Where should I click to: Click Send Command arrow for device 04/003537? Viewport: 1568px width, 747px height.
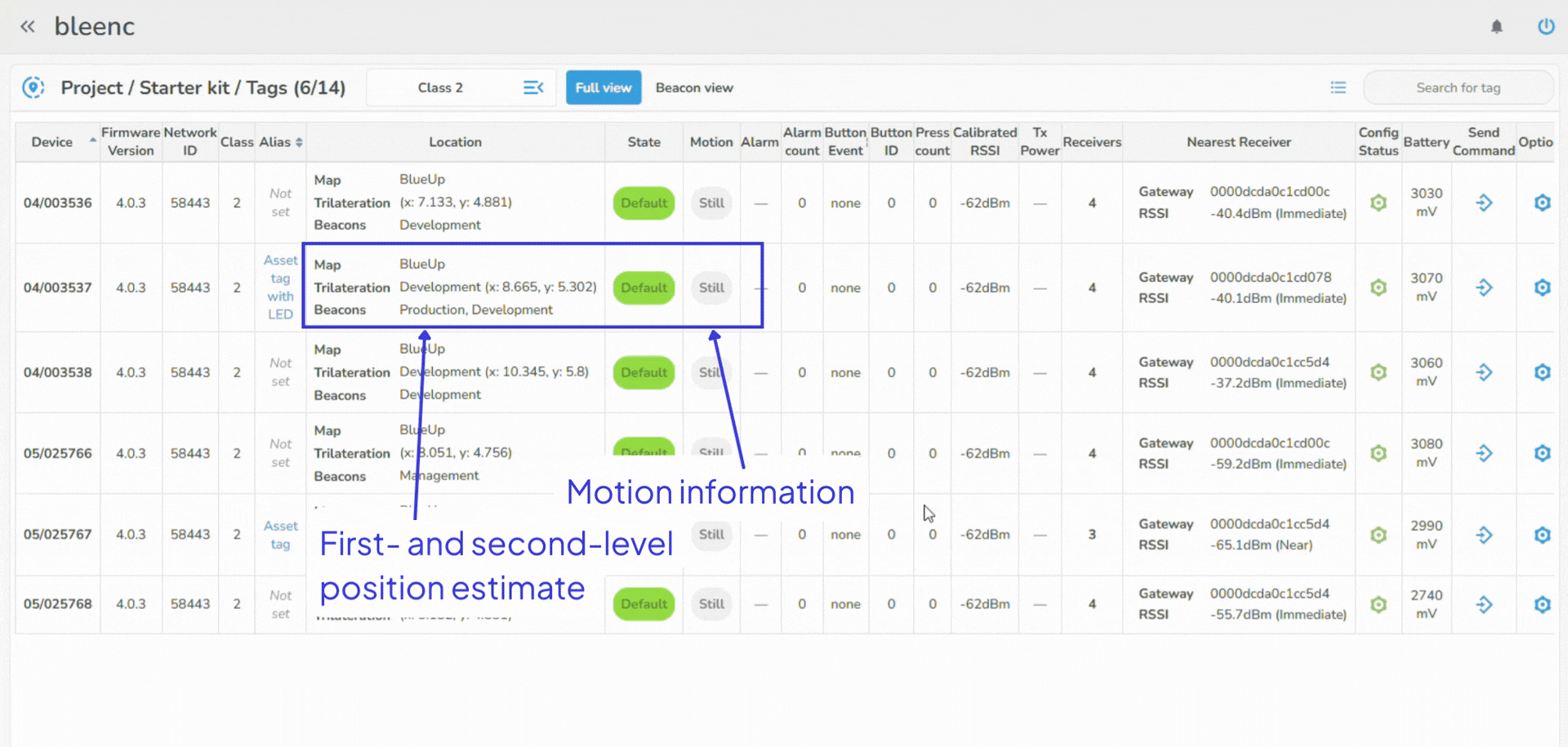point(1485,287)
